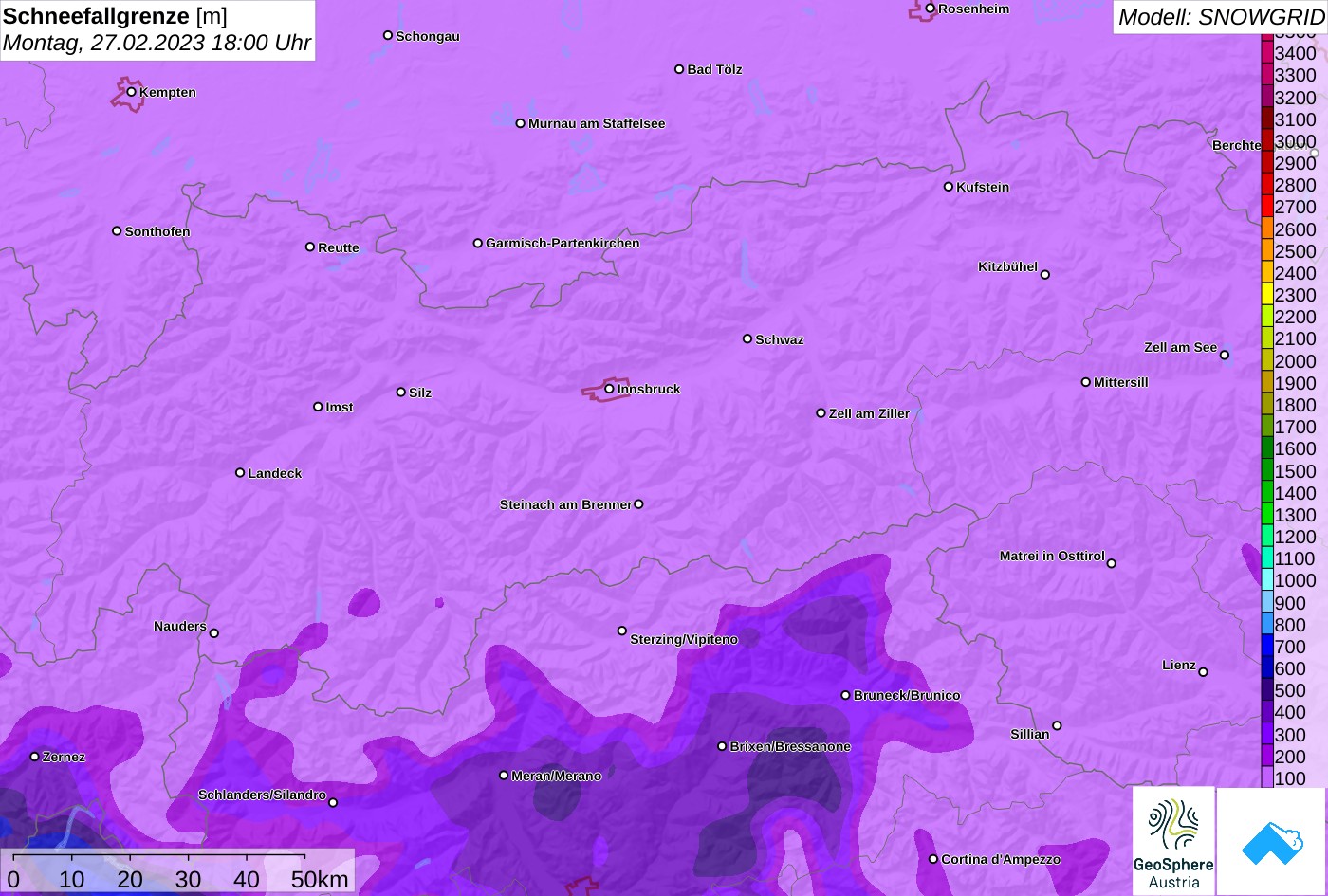
Task: Click the date Montag, 27.02.2023 18:00 Uhr
Action: tap(157, 44)
